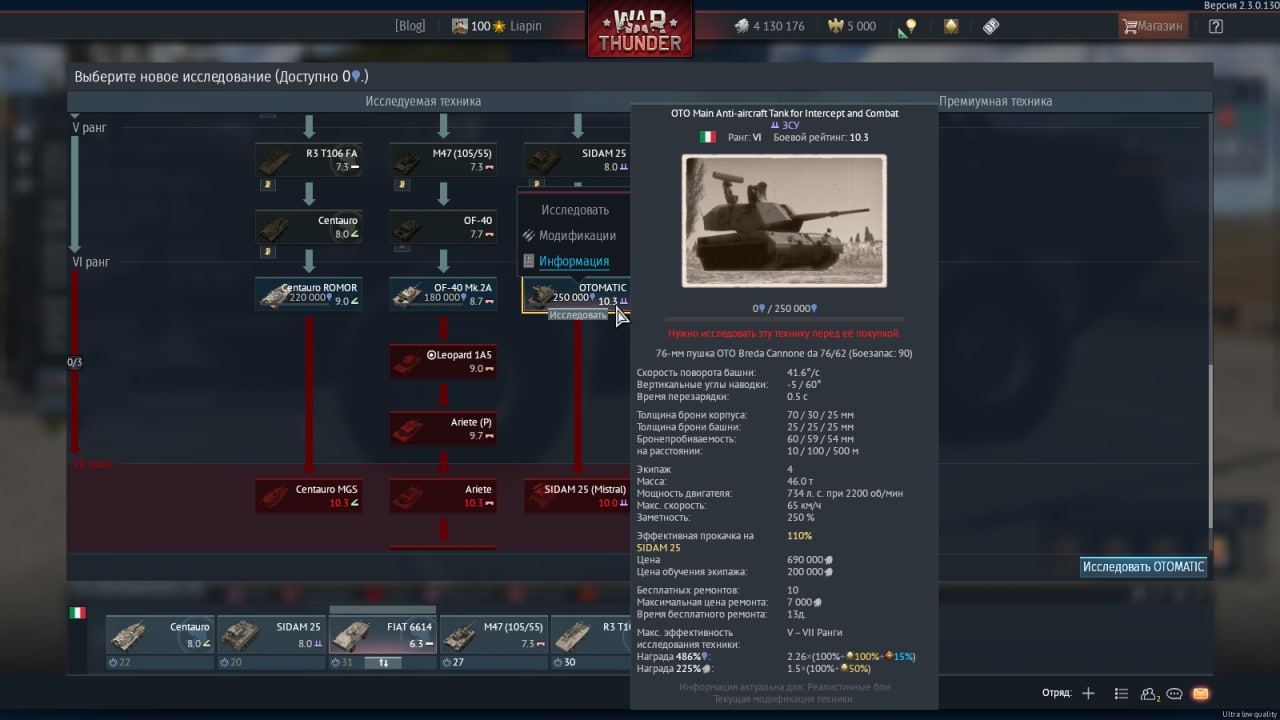The height and width of the screenshot is (720, 1280).
Task: Select the Centauro card in research tree
Action: pos(309,227)
